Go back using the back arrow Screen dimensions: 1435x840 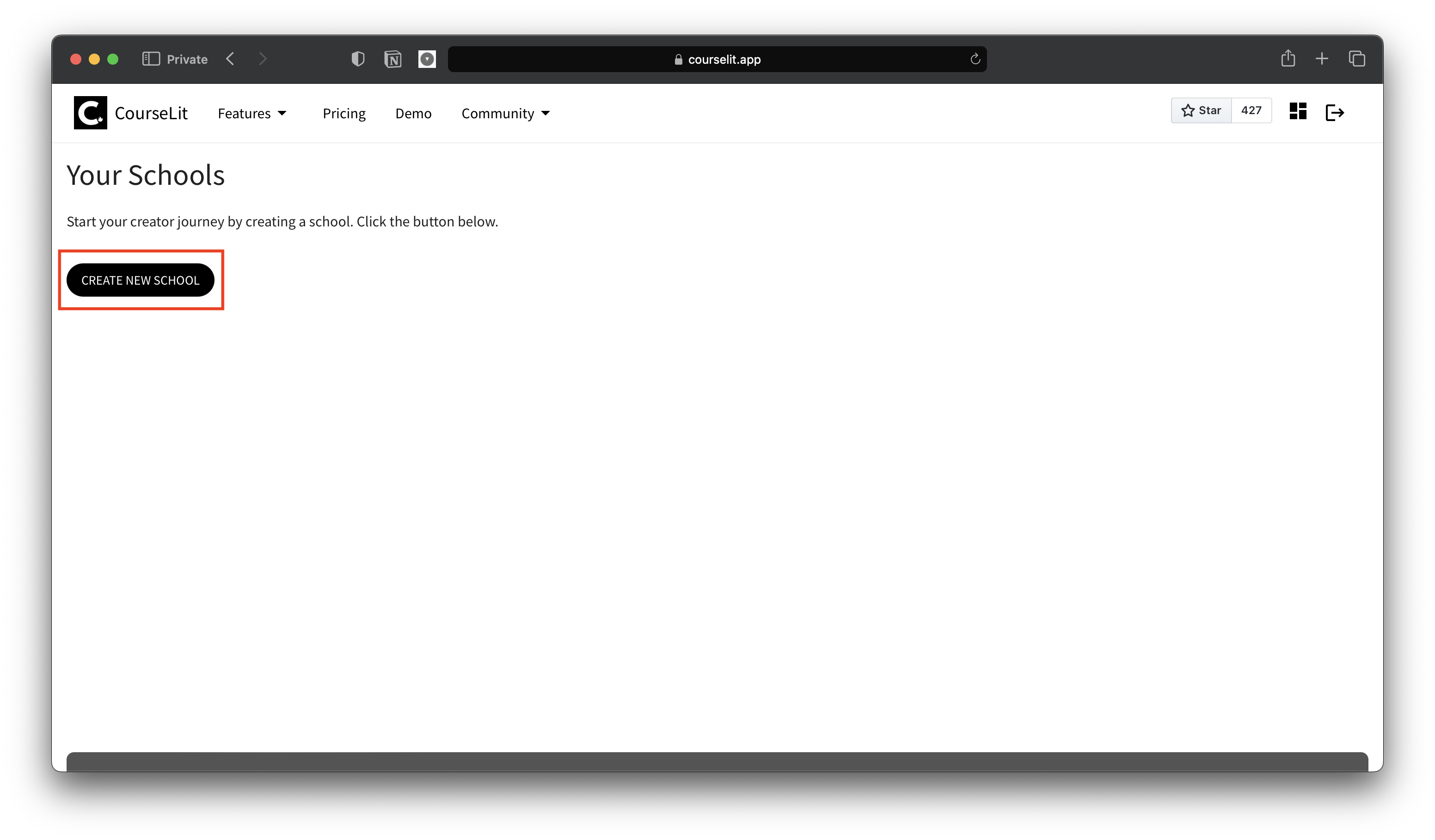click(230, 59)
